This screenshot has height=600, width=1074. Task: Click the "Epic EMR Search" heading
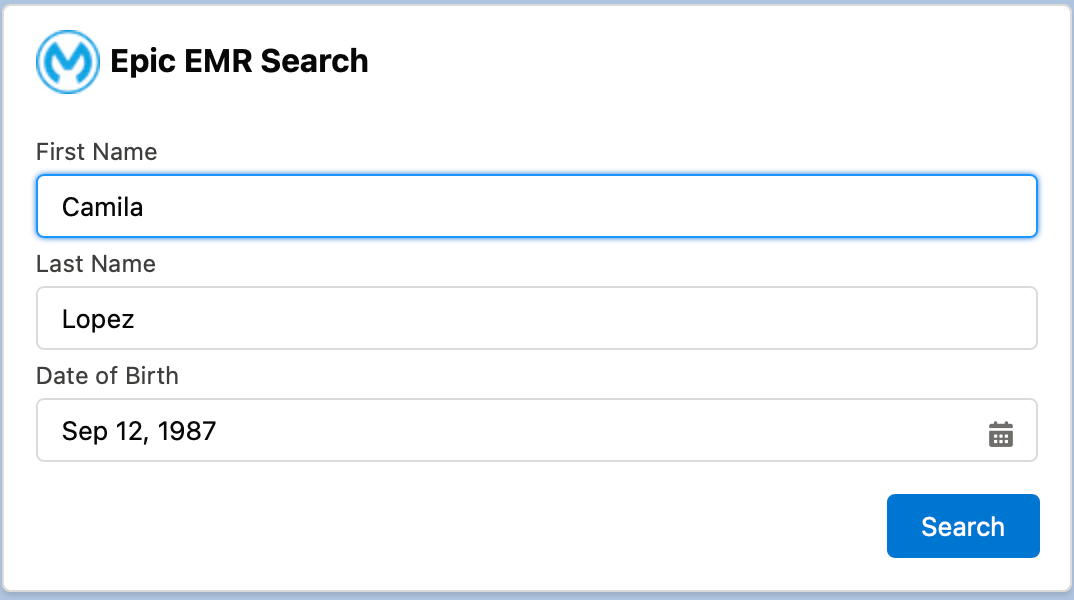239,61
